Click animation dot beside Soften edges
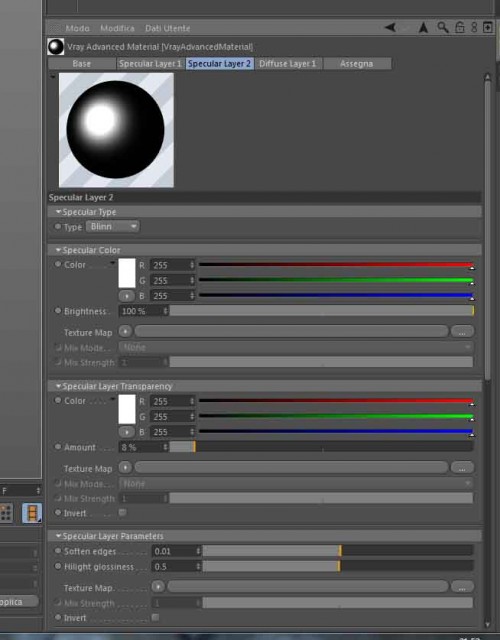 [58, 551]
